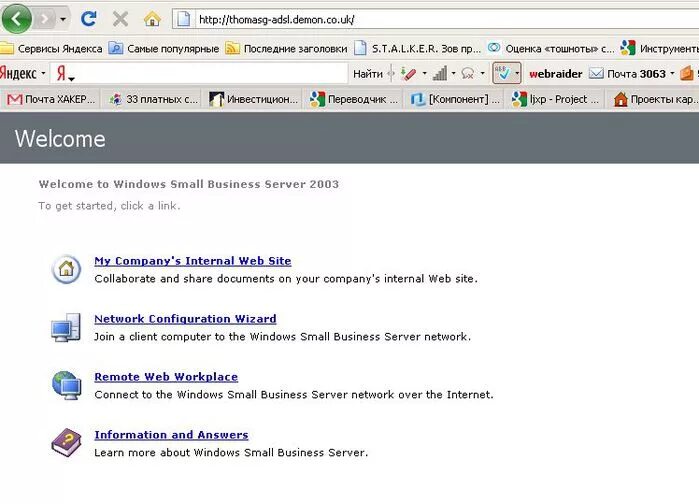The width and height of the screenshot is (699, 504).
Task: Open the Сервисы Яндекса bookmarks folder
Action: (x=51, y=48)
